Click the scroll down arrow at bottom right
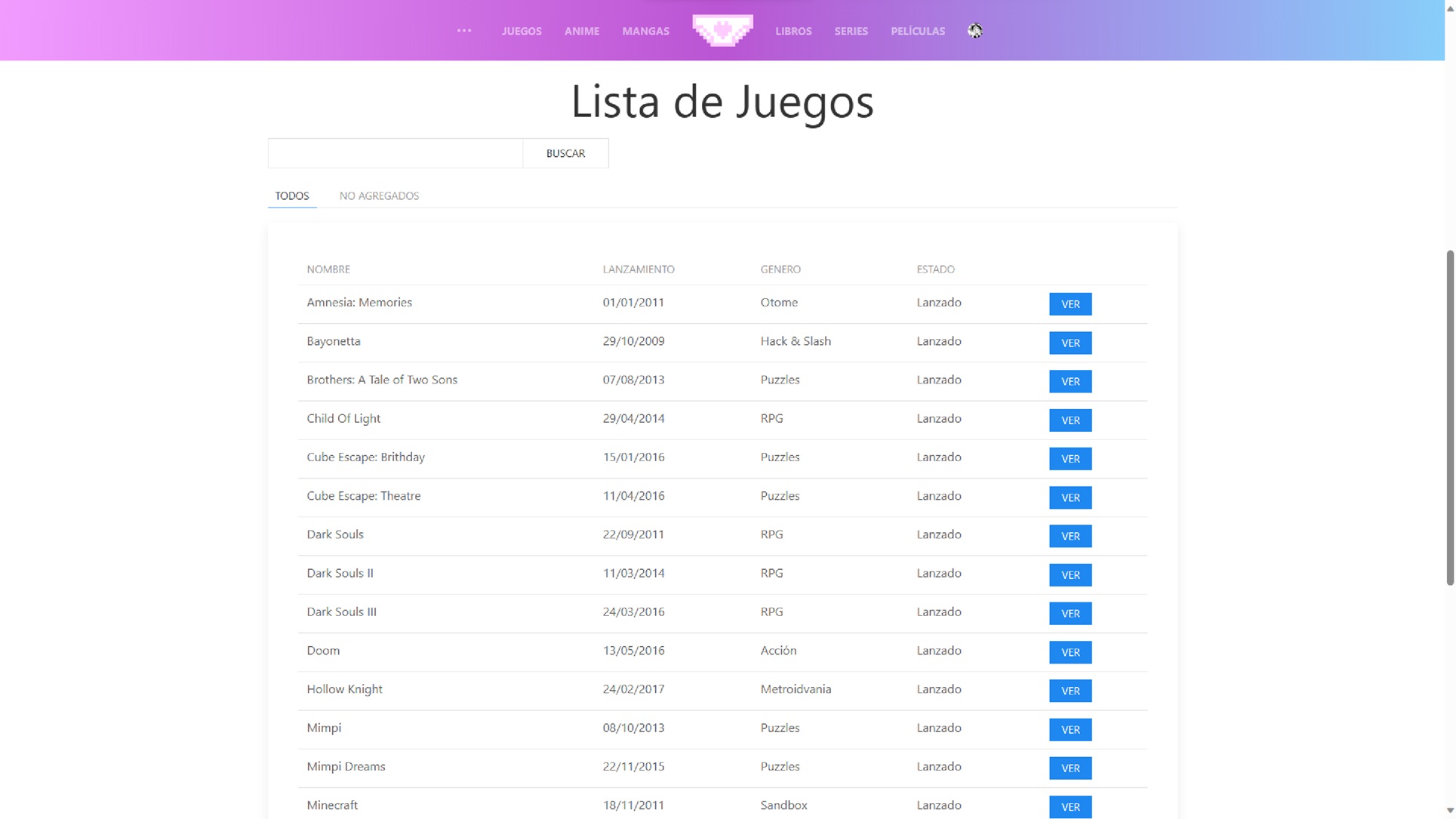The image size is (1456, 819). [x=1449, y=811]
